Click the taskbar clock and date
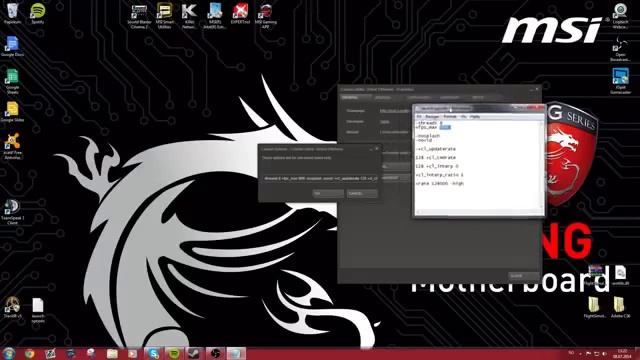Viewport: 640px width, 360px height. pos(622,353)
